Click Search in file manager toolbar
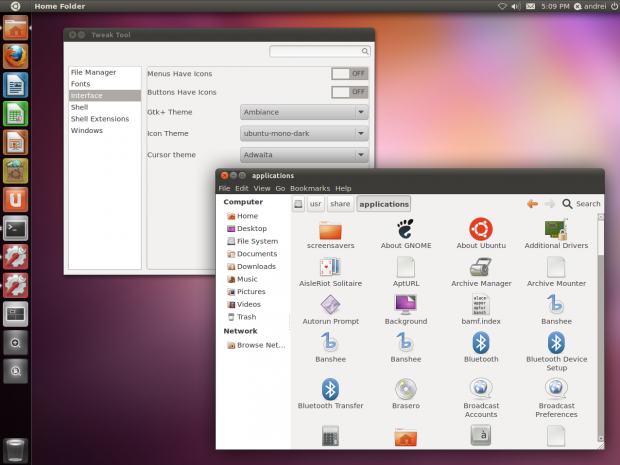 point(581,204)
